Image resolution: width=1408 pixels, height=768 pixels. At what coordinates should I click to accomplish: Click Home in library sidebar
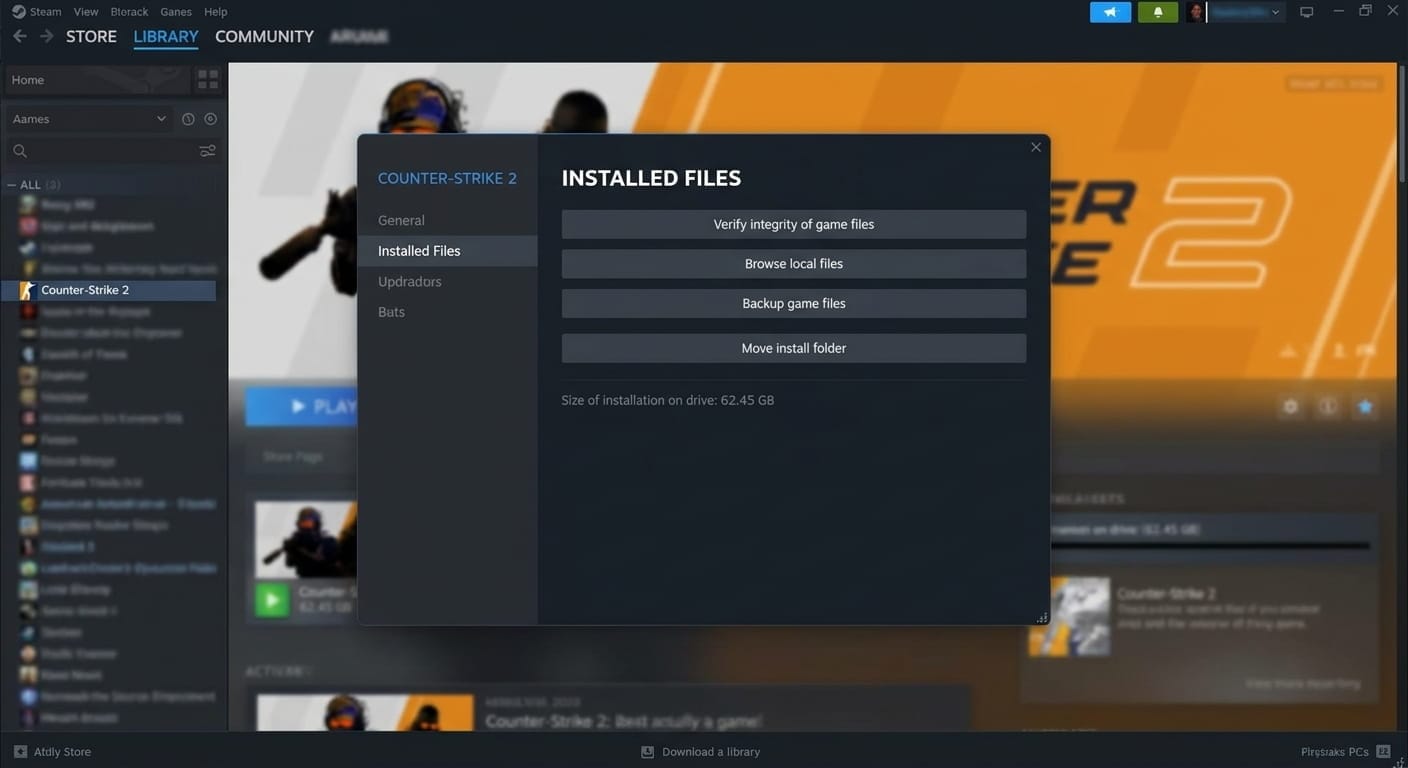tap(97, 80)
